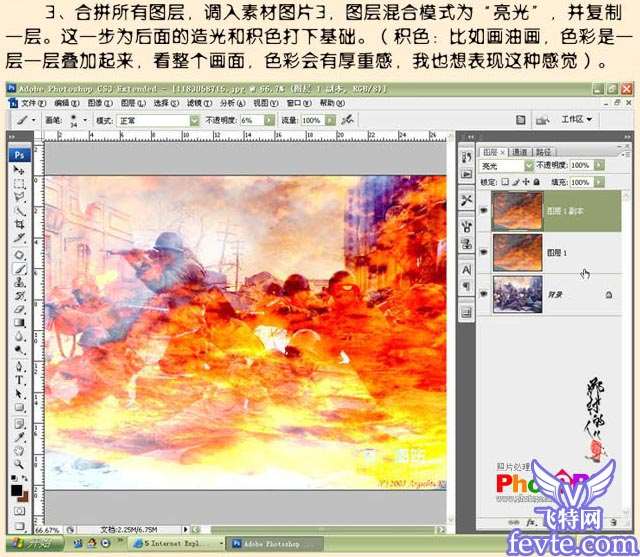Select the Hand tool
The image size is (640, 557).
19,451
